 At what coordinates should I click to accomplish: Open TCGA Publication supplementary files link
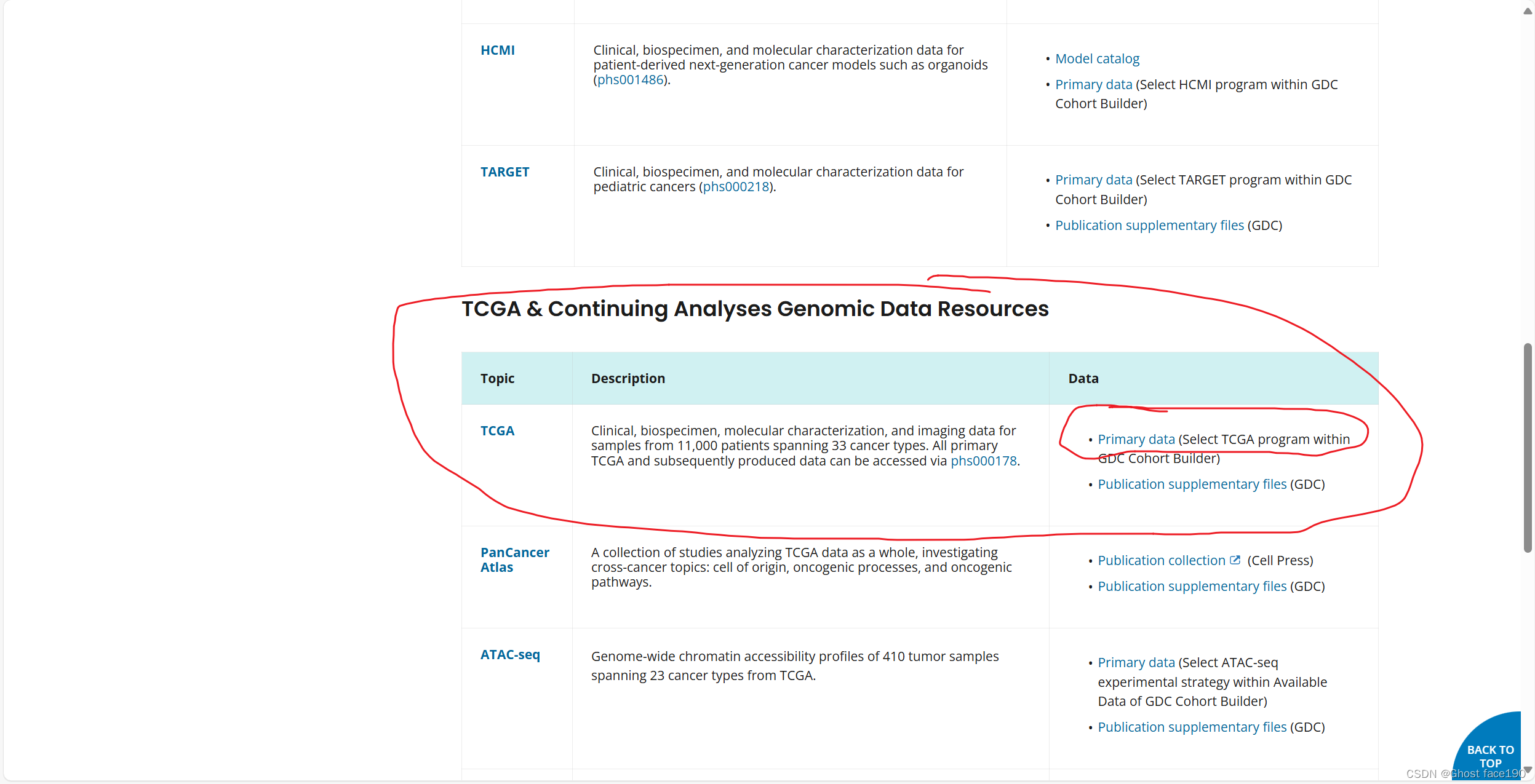[1192, 485]
